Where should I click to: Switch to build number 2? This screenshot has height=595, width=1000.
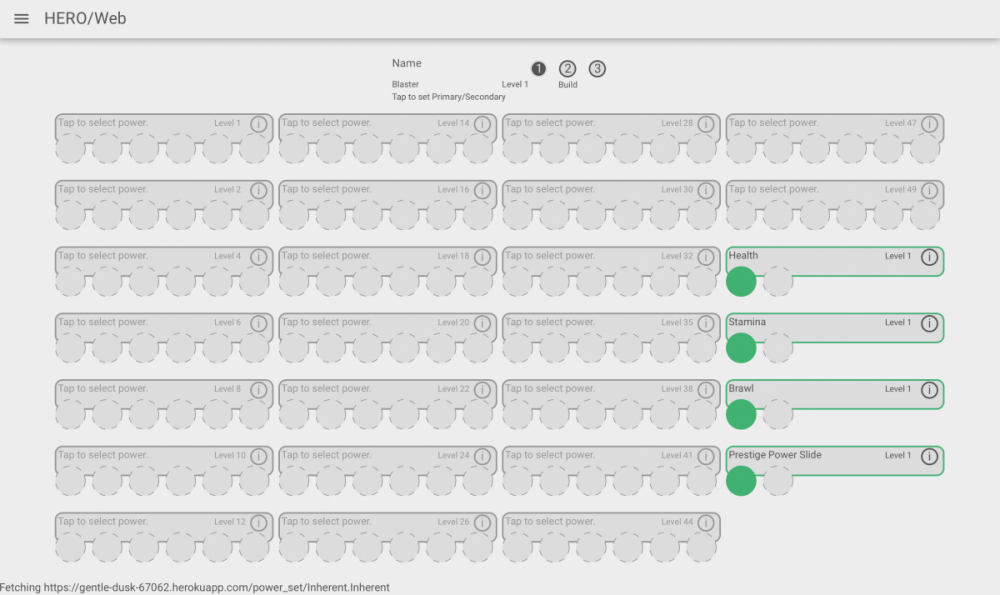tap(568, 69)
